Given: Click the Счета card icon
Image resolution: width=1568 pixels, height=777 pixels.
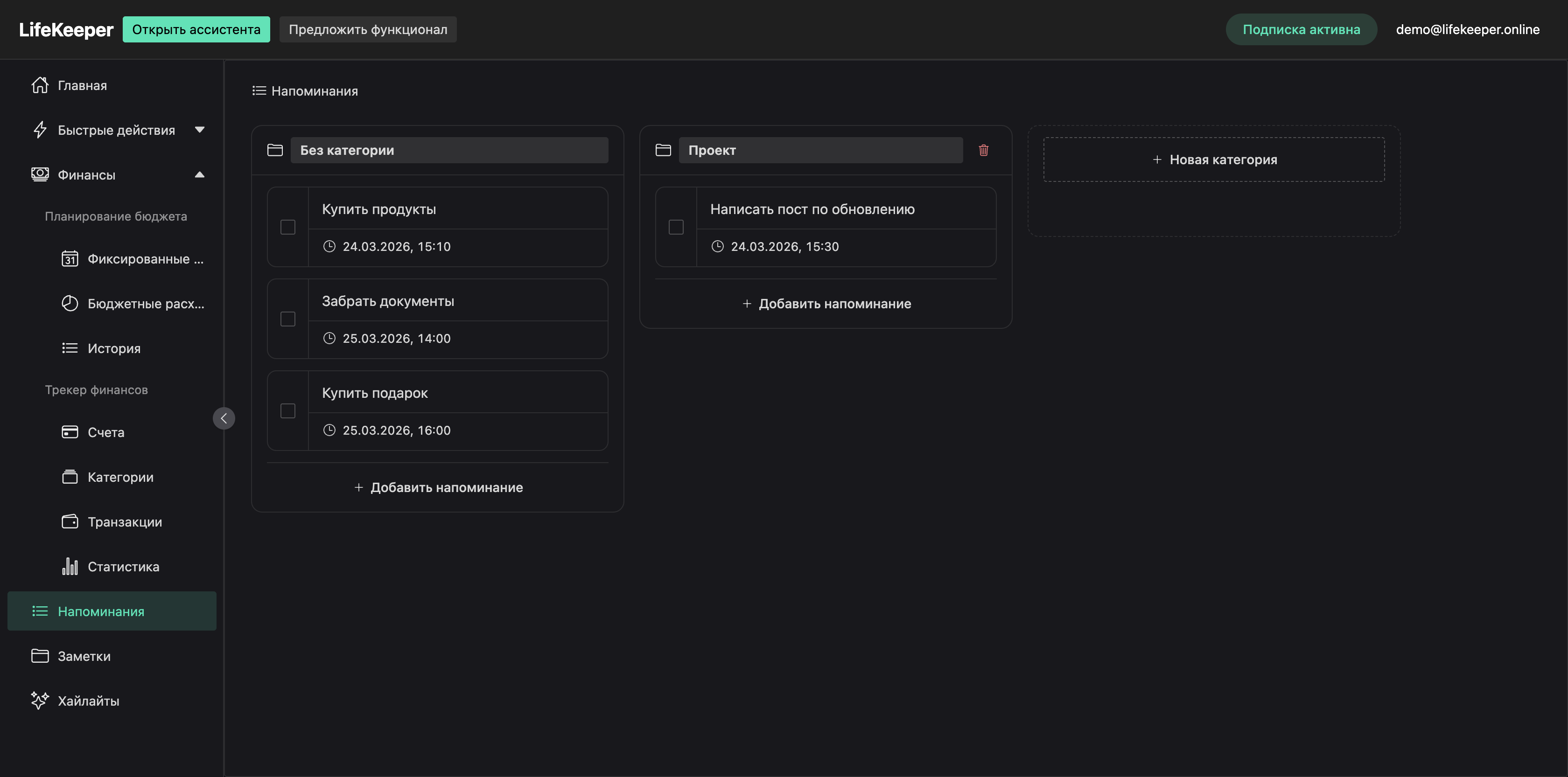Looking at the screenshot, I should coord(70,432).
